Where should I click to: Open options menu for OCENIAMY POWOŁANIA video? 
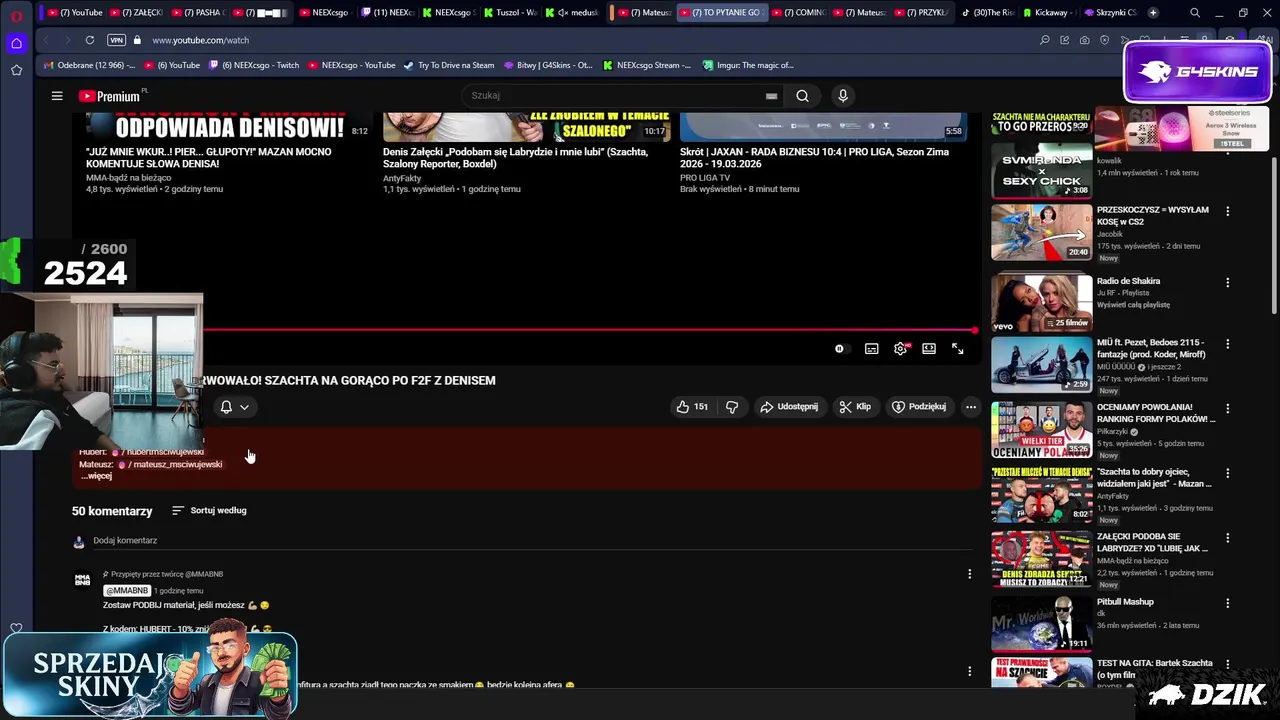tap(1228, 409)
